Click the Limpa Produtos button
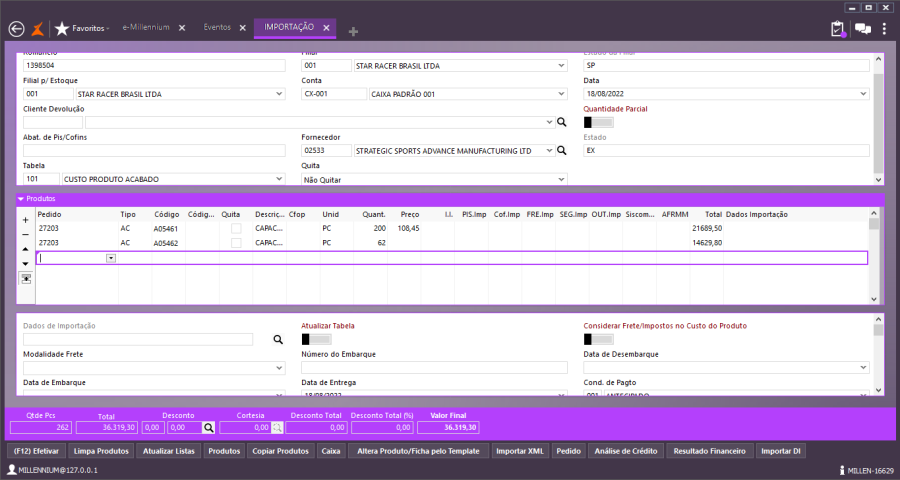The height and width of the screenshot is (480, 900). (102, 451)
